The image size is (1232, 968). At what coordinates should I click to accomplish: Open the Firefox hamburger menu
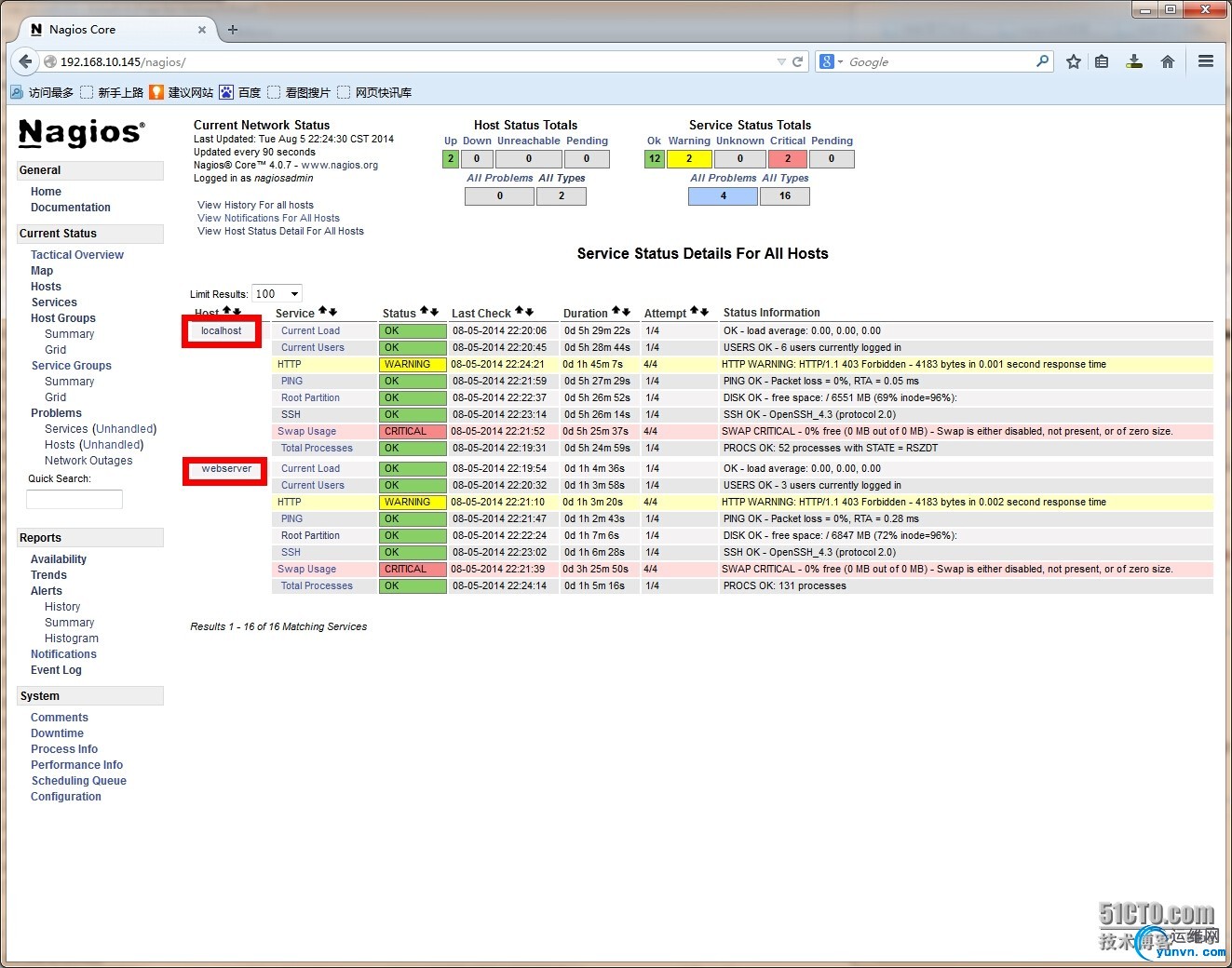(x=1206, y=62)
